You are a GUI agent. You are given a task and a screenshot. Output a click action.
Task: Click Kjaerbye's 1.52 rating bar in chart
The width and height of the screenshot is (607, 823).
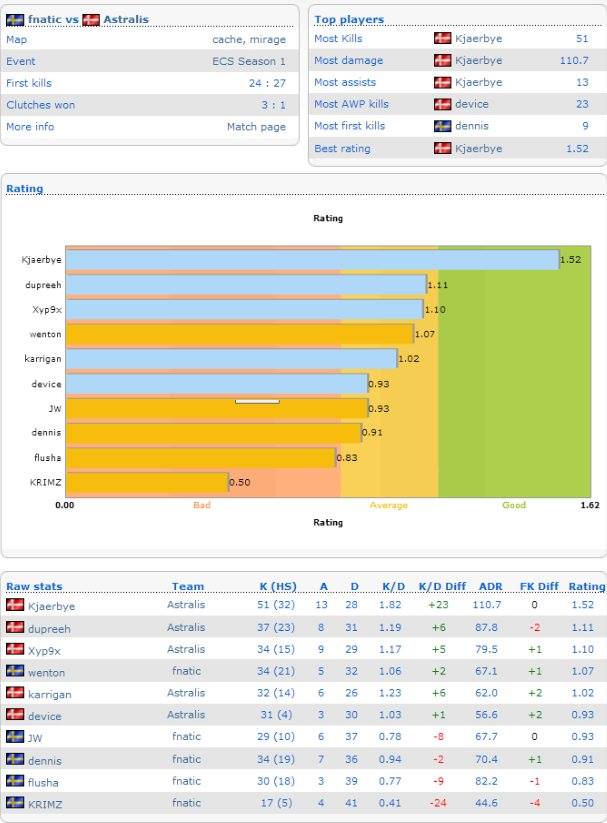click(312, 260)
